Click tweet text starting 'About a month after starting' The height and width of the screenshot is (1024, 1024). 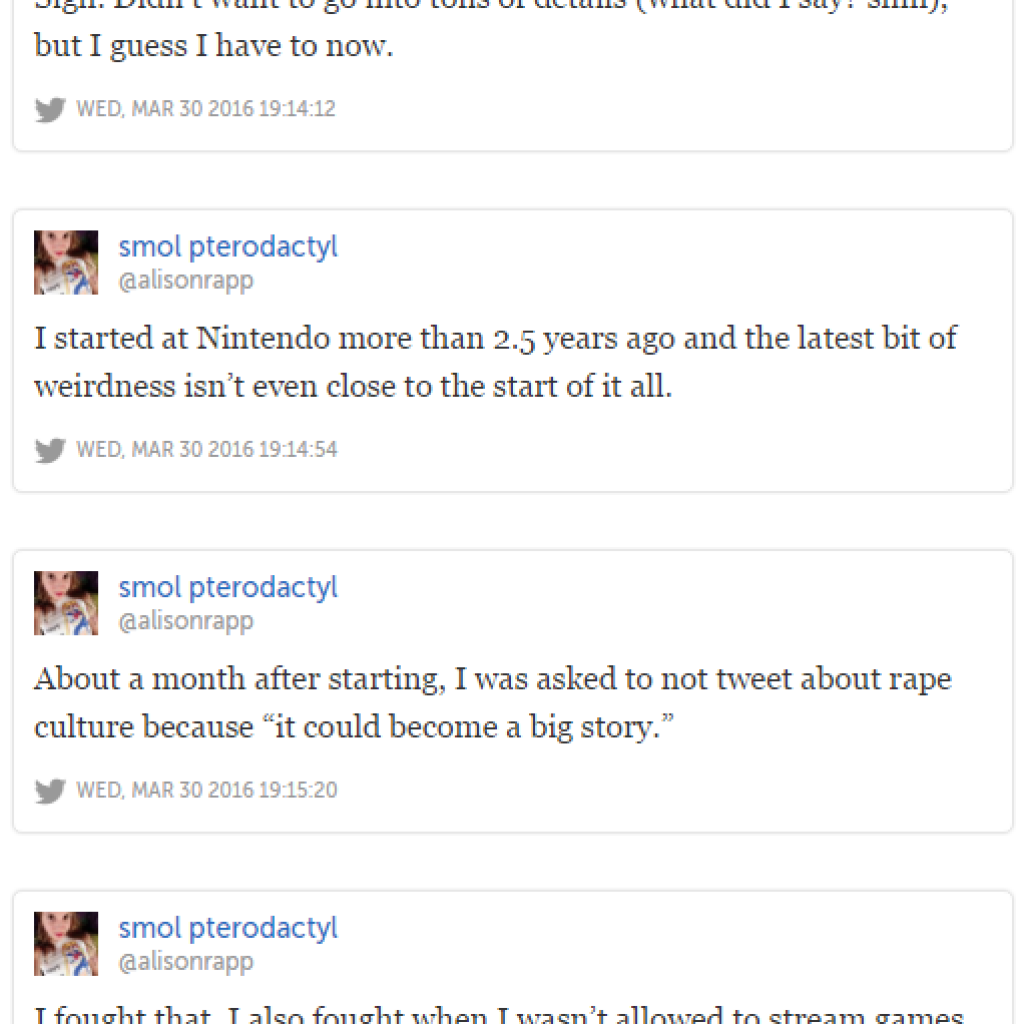(492, 679)
